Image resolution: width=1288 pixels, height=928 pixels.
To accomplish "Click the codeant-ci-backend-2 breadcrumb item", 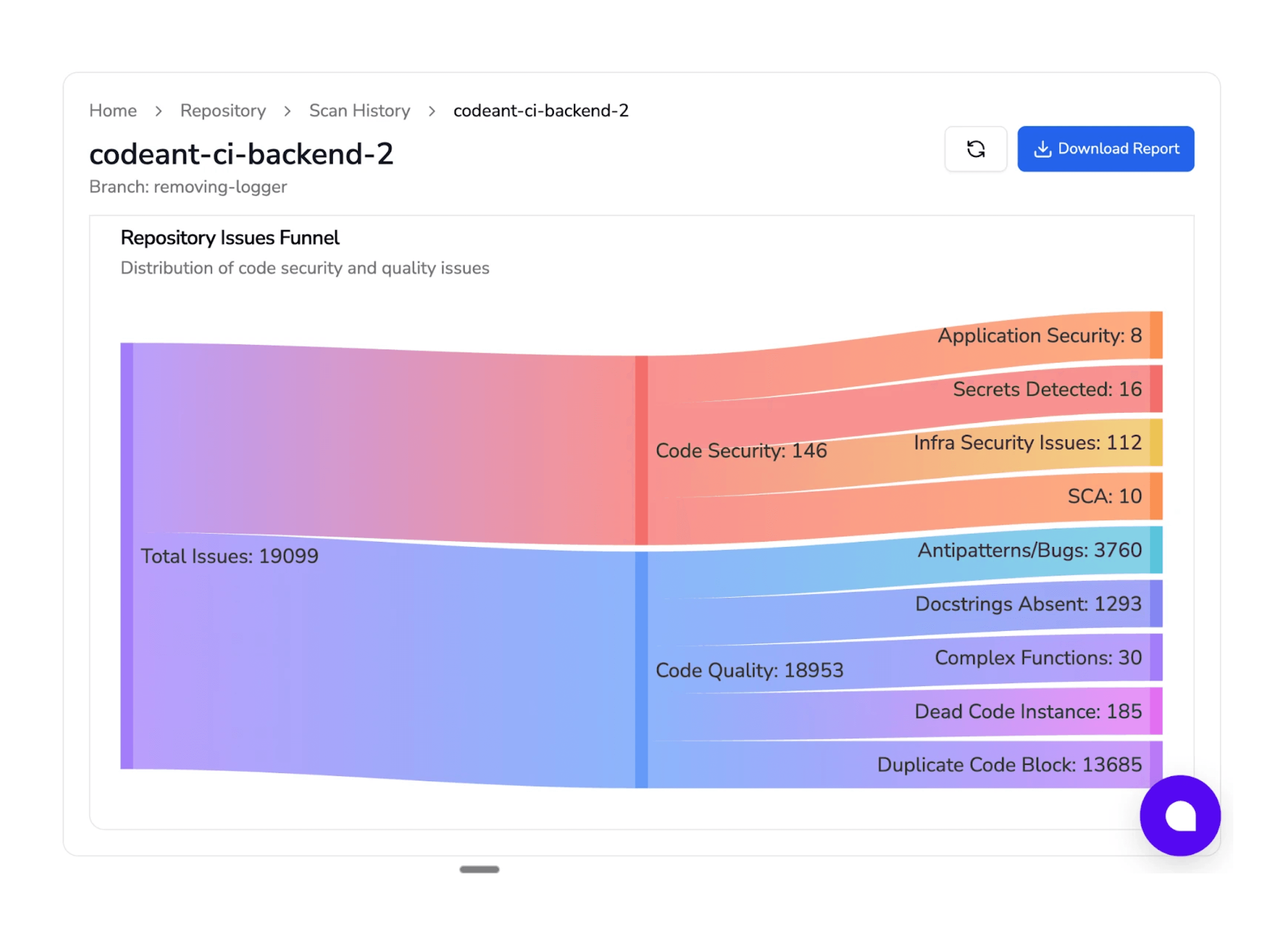I will click(x=541, y=110).
